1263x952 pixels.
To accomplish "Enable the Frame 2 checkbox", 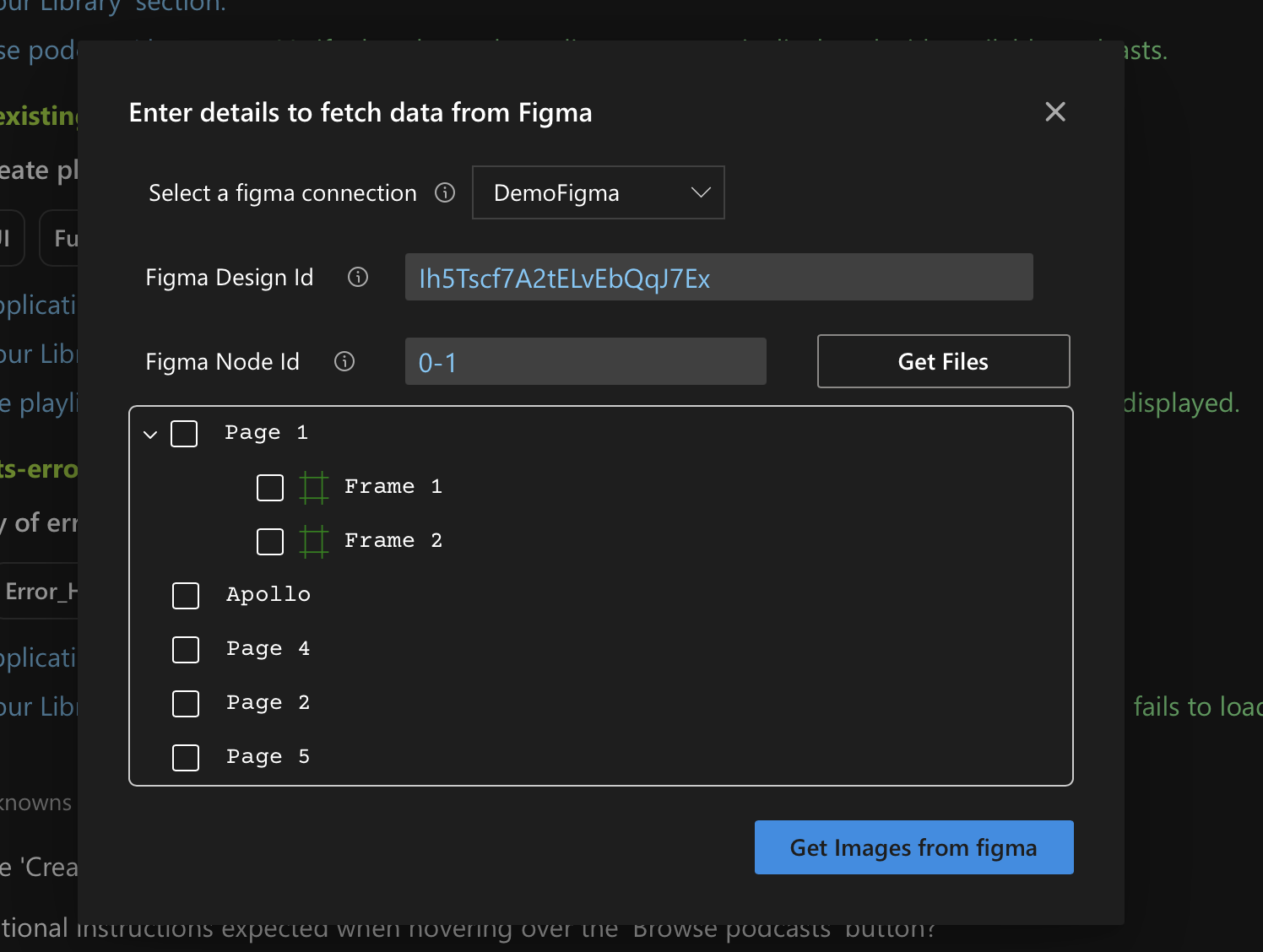I will 270,542.
